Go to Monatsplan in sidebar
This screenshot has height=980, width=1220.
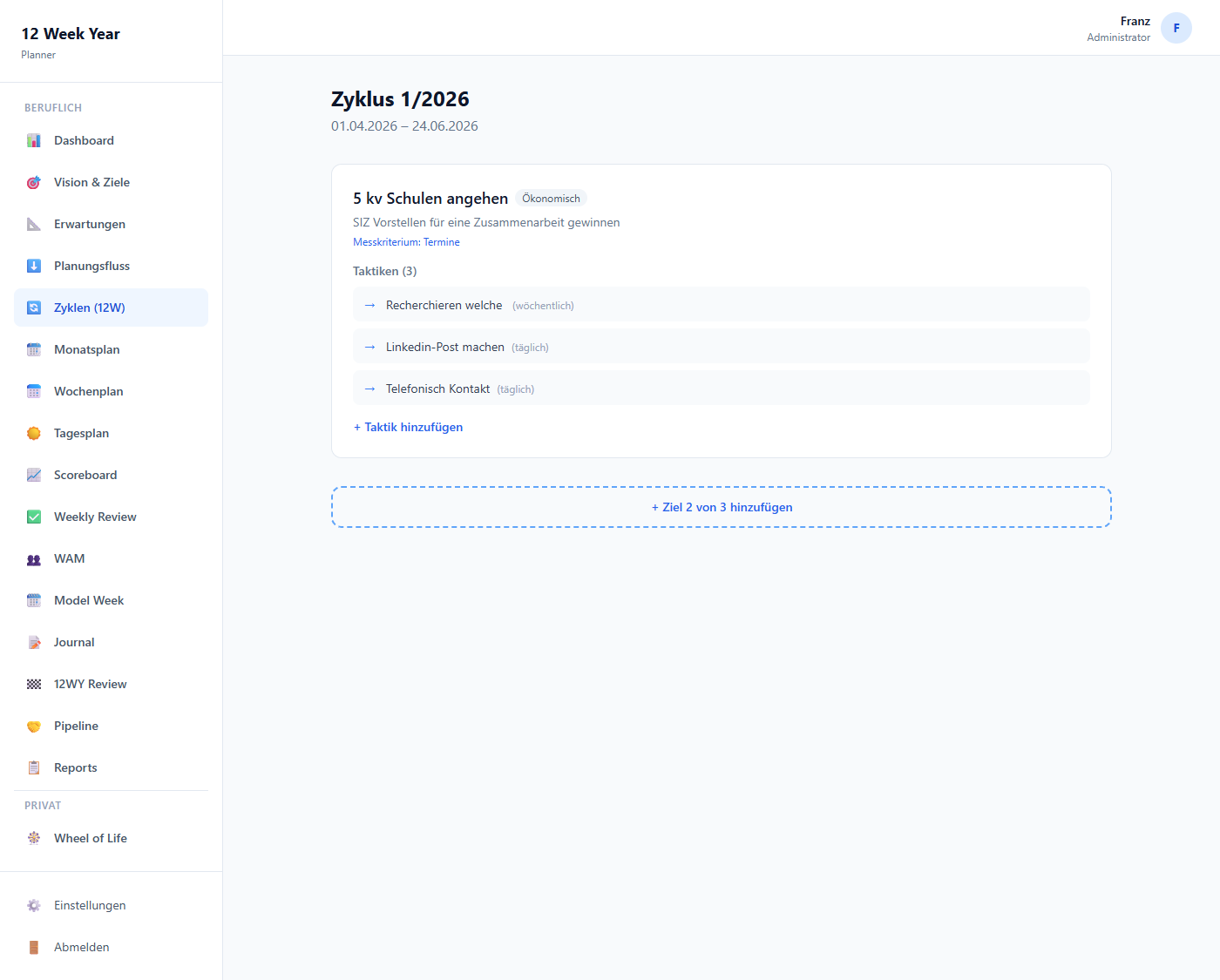pos(87,350)
